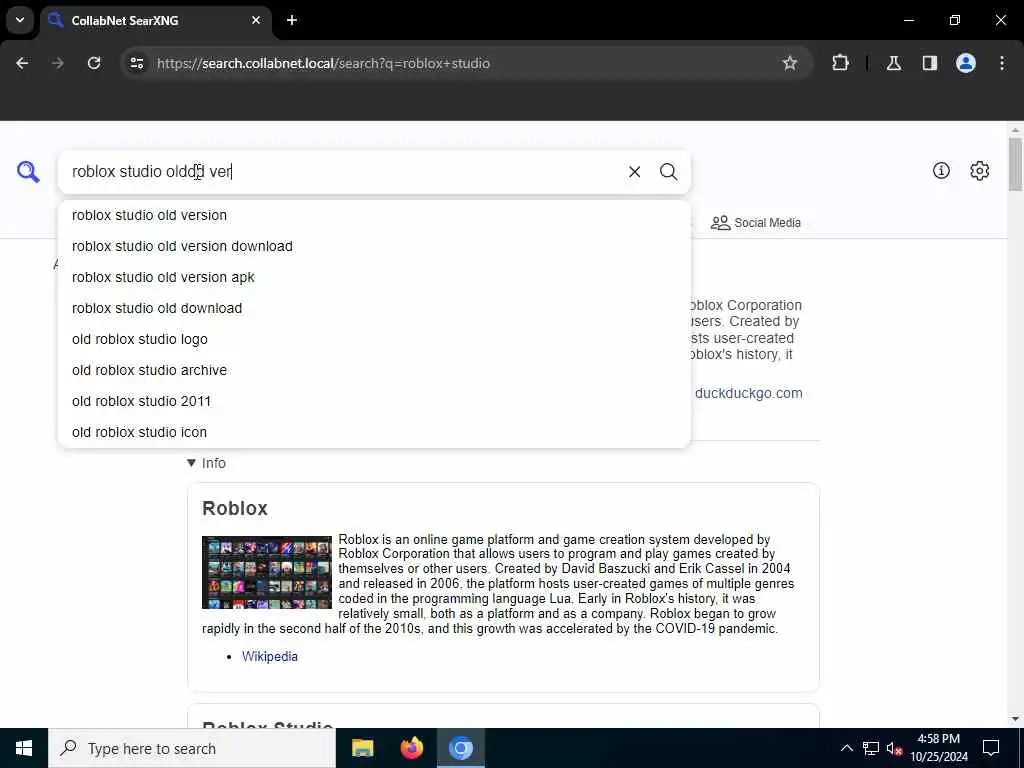Click the Chrome taskbar icon
The height and width of the screenshot is (768, 1024).
point(460,748)
